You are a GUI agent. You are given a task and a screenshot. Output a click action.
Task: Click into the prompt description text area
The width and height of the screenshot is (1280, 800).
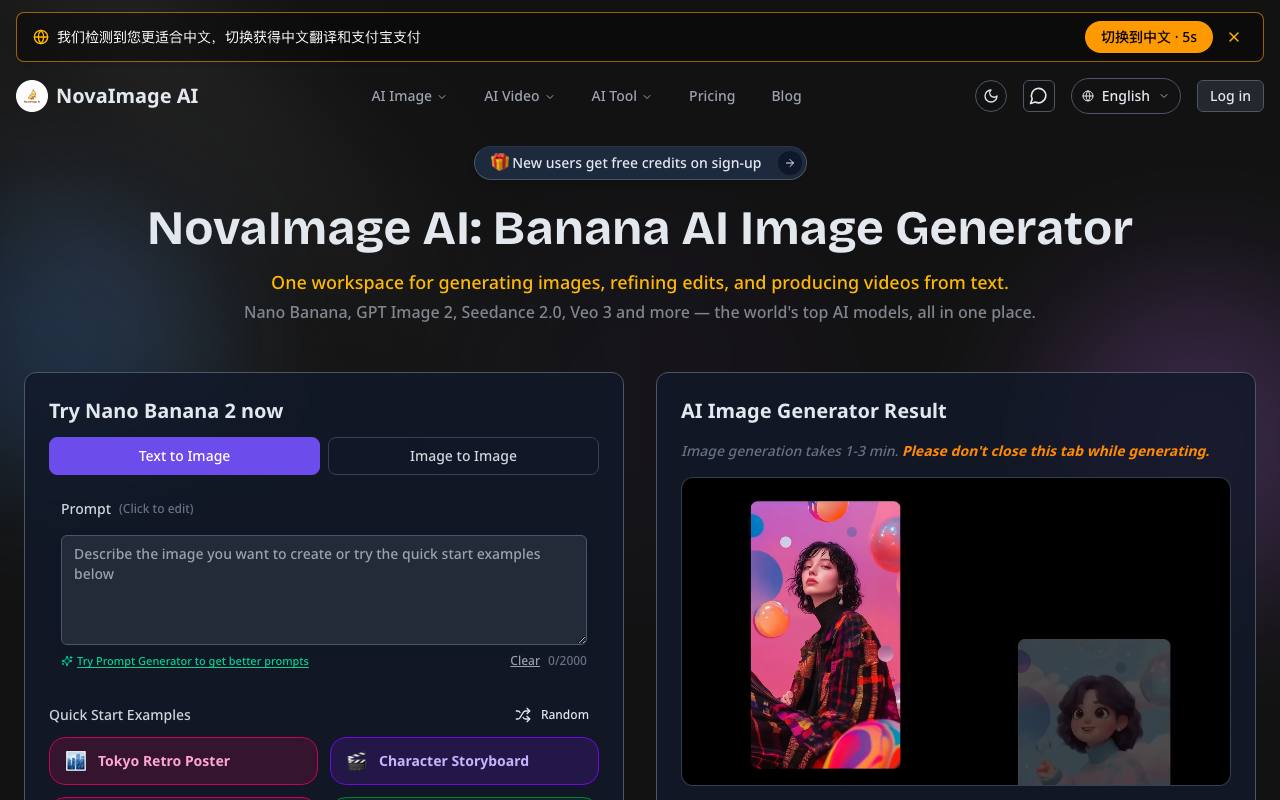click(324, 590)
